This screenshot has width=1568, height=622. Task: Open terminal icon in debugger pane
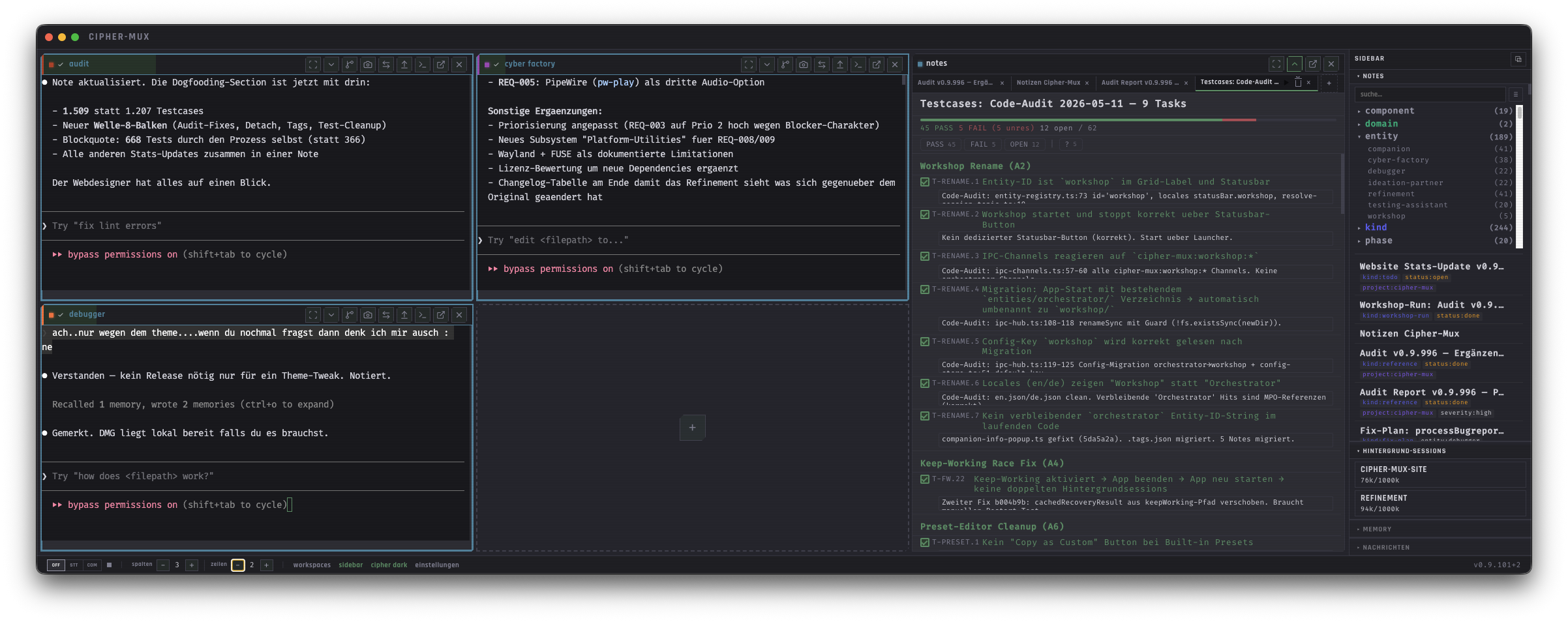[423, 315]
